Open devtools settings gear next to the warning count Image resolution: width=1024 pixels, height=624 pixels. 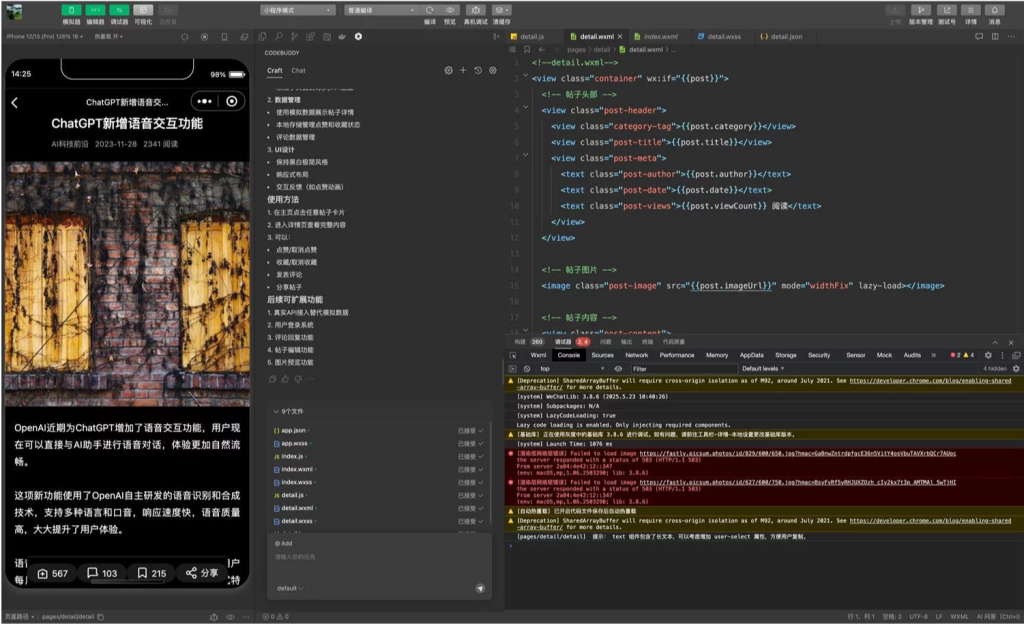point(988,355)
